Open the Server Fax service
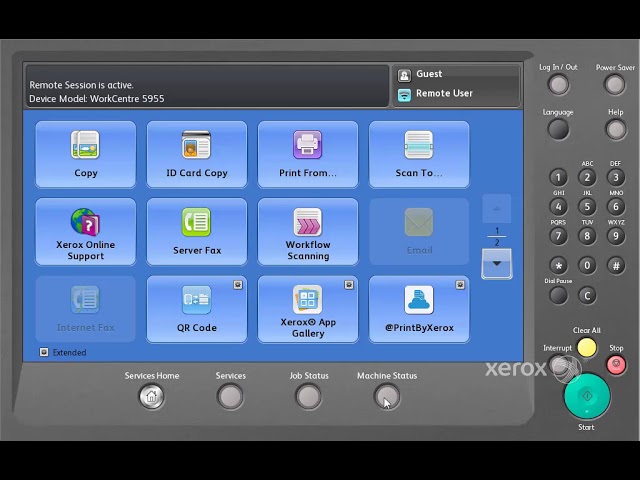Screen dimensions: 640x480 pyautogui.click(x=197, y=232)
